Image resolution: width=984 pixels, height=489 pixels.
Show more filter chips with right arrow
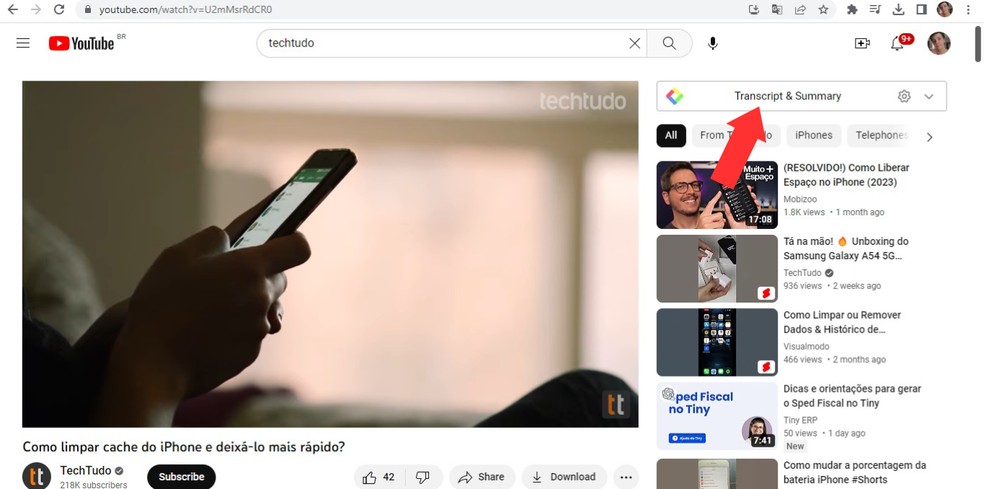pyautogui.click(x=929, y=137)
